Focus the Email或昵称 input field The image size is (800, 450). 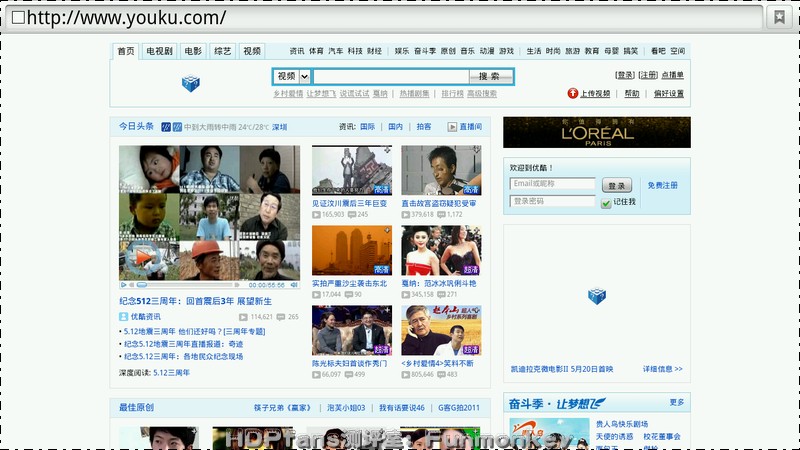click(x=553, y=183)
